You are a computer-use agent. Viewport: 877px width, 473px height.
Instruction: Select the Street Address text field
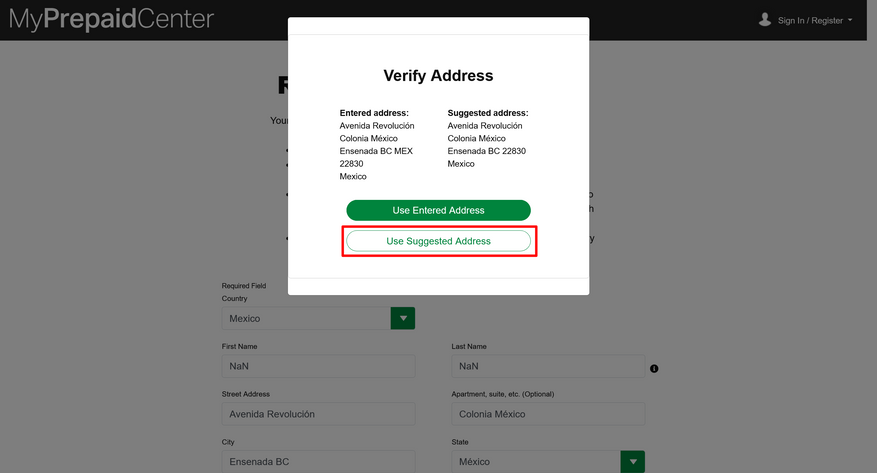pyautogui.click(x=318, y=414)
